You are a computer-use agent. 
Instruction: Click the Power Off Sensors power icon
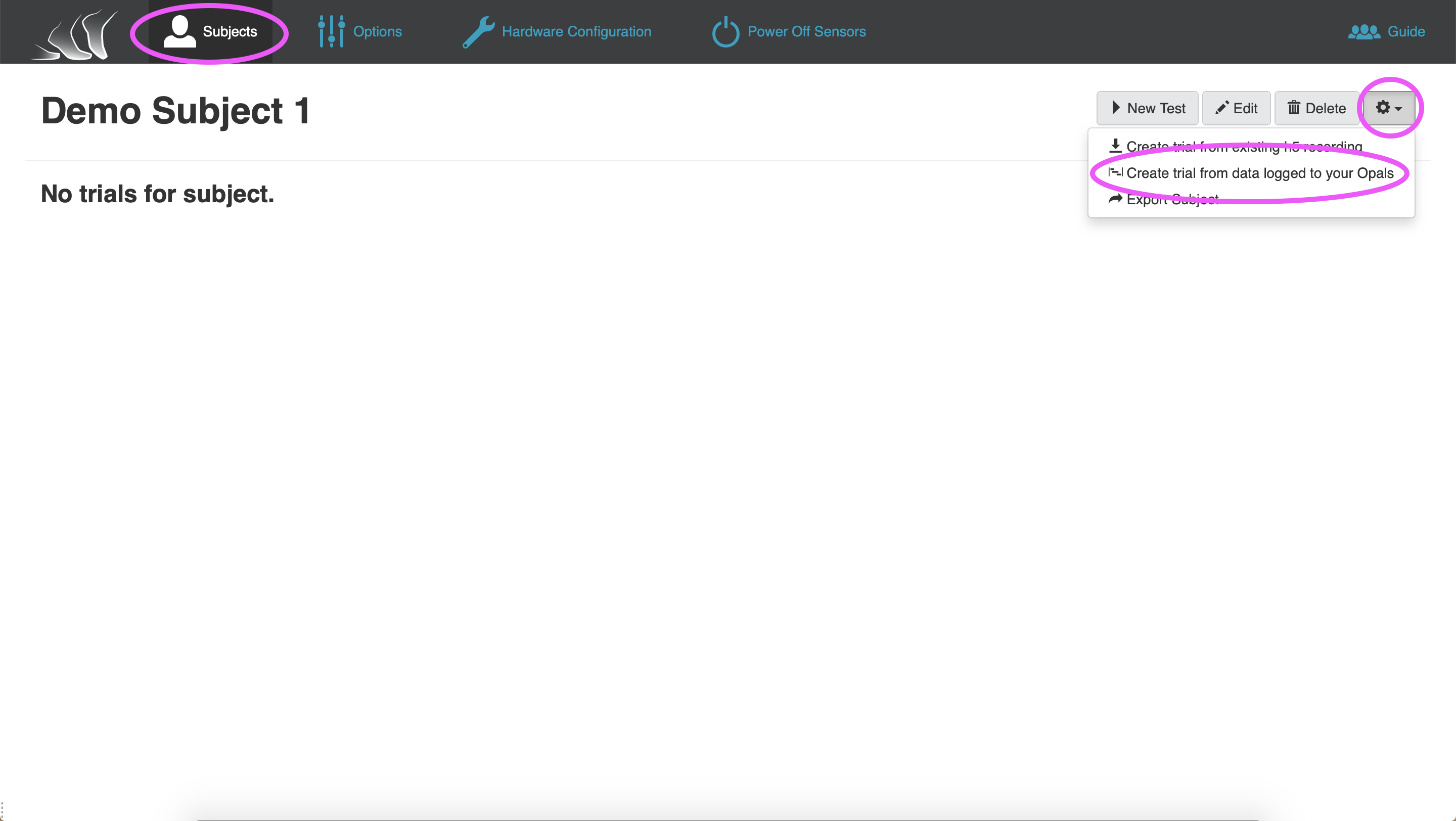(x=726, y=32)
